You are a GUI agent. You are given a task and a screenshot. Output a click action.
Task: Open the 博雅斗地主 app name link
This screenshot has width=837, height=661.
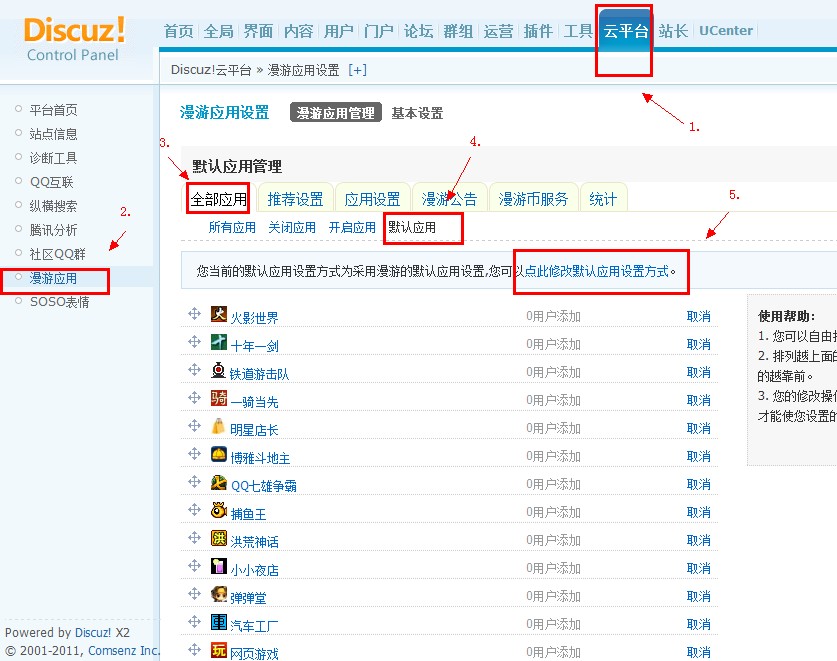(260, 458)
